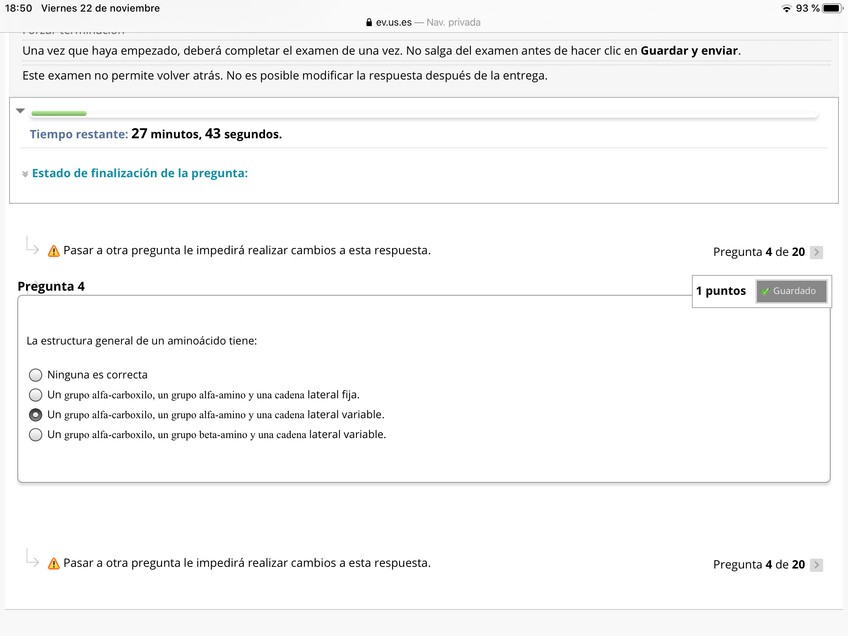The height and width of the screenshot is (636, 848).
Task: Select the 'Ninguna es correcta' option
Action: coord(36,375)
